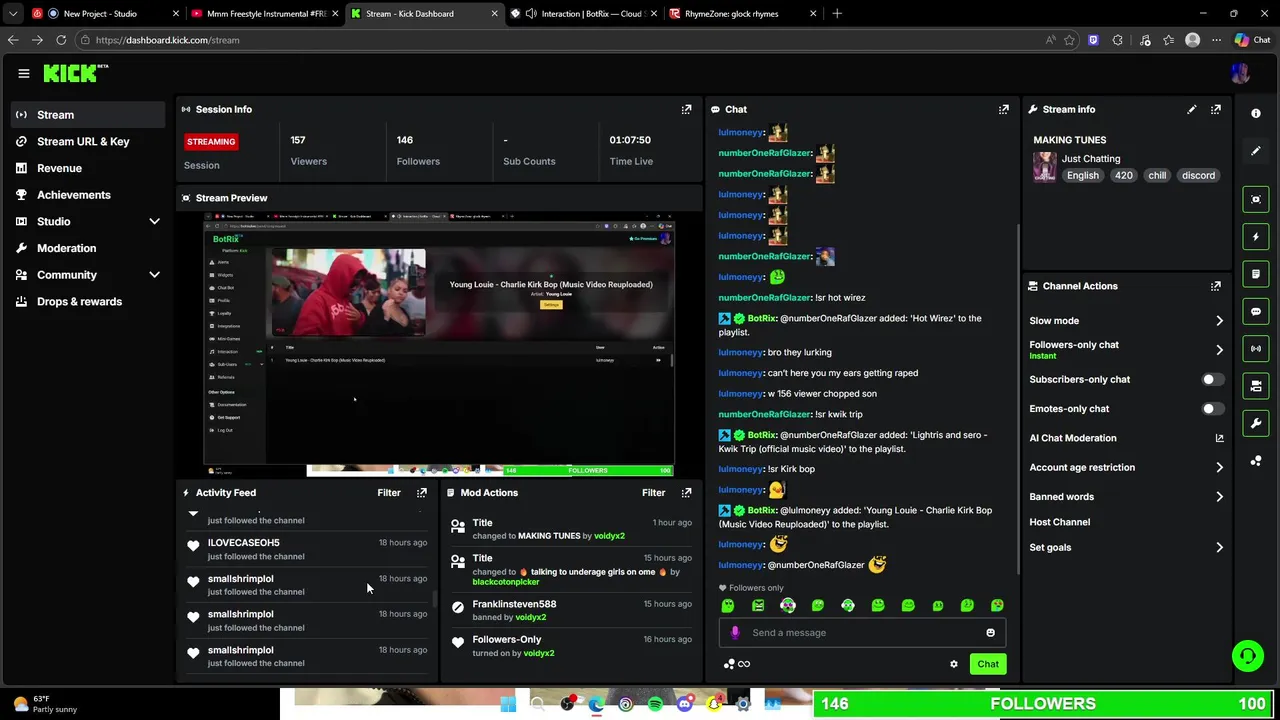Click Host Channel action
Screen dimensions: 1280x720
tap(1059, 522)
